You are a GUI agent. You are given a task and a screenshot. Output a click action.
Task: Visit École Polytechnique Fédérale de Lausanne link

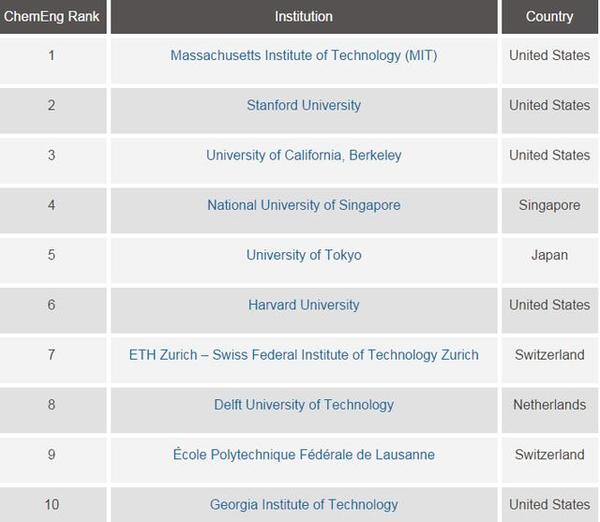coord(304,454)
